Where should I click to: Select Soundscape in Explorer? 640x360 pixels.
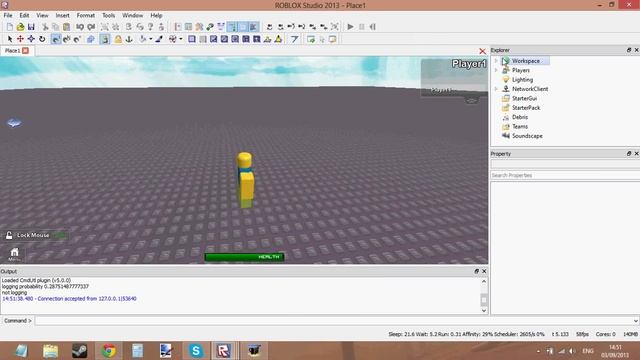pos(527,136)
